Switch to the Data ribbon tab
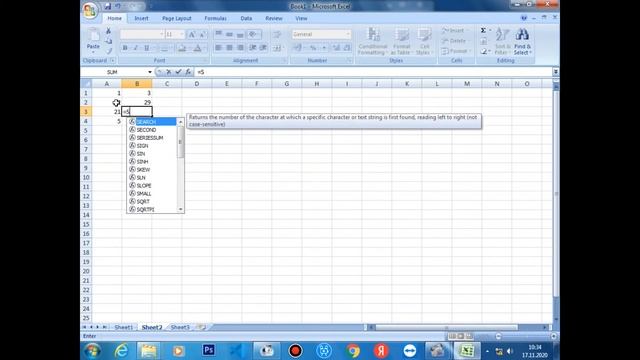Viewport: 640px width, 360px height. [246, 18]
